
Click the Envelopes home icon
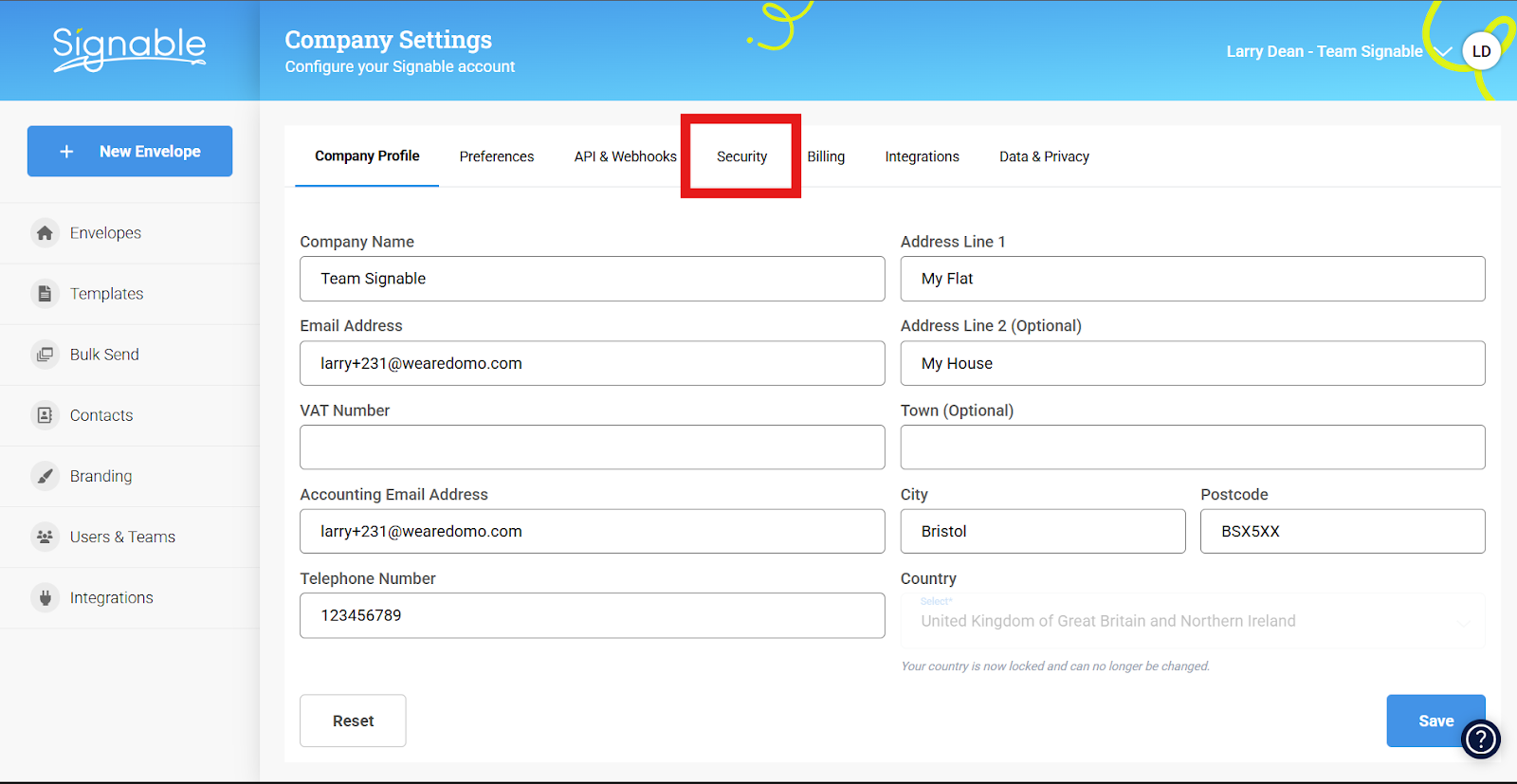click(x=45, y=232)
